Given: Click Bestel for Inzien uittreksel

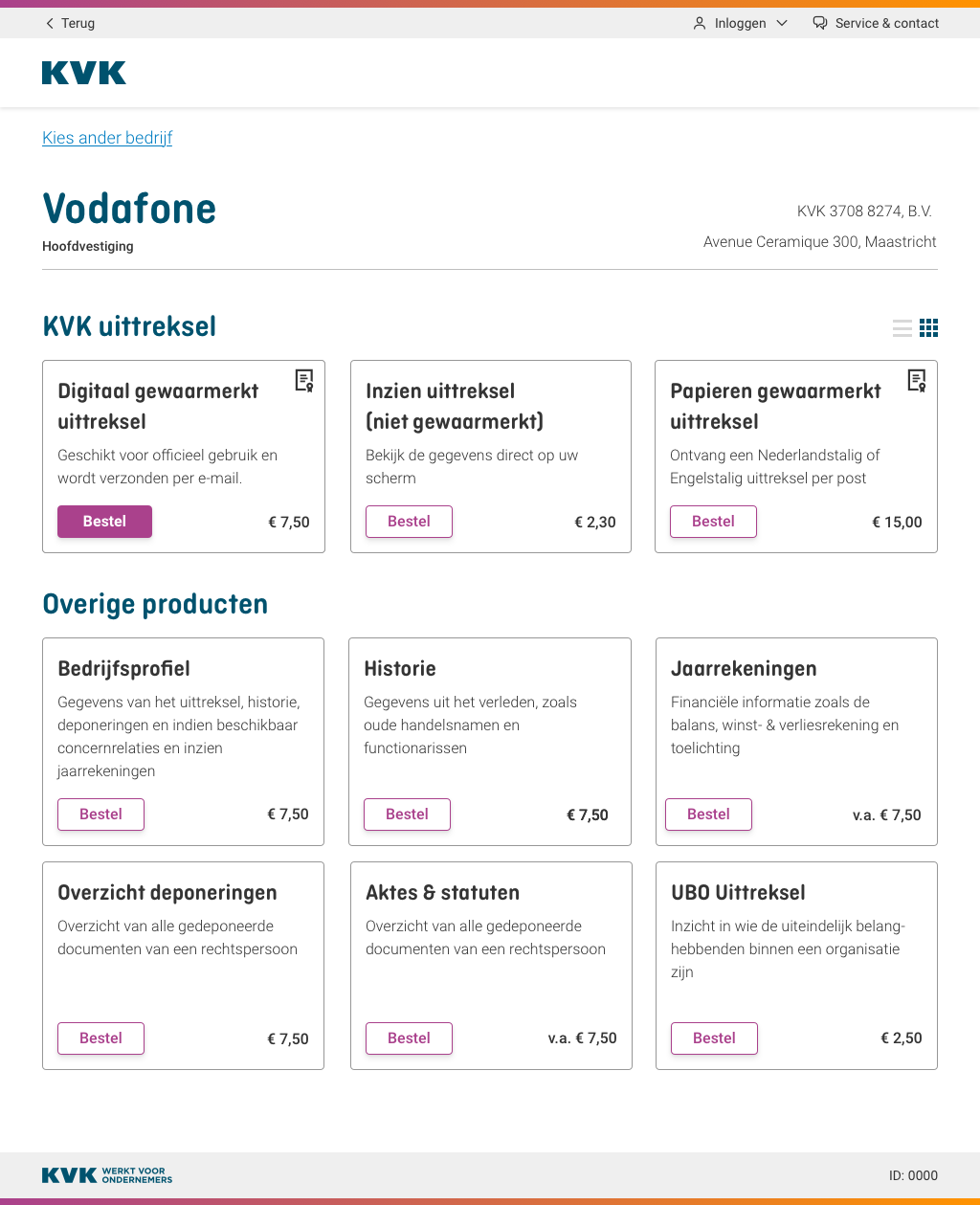Looking at the screenshot, I should coord(409,522).
